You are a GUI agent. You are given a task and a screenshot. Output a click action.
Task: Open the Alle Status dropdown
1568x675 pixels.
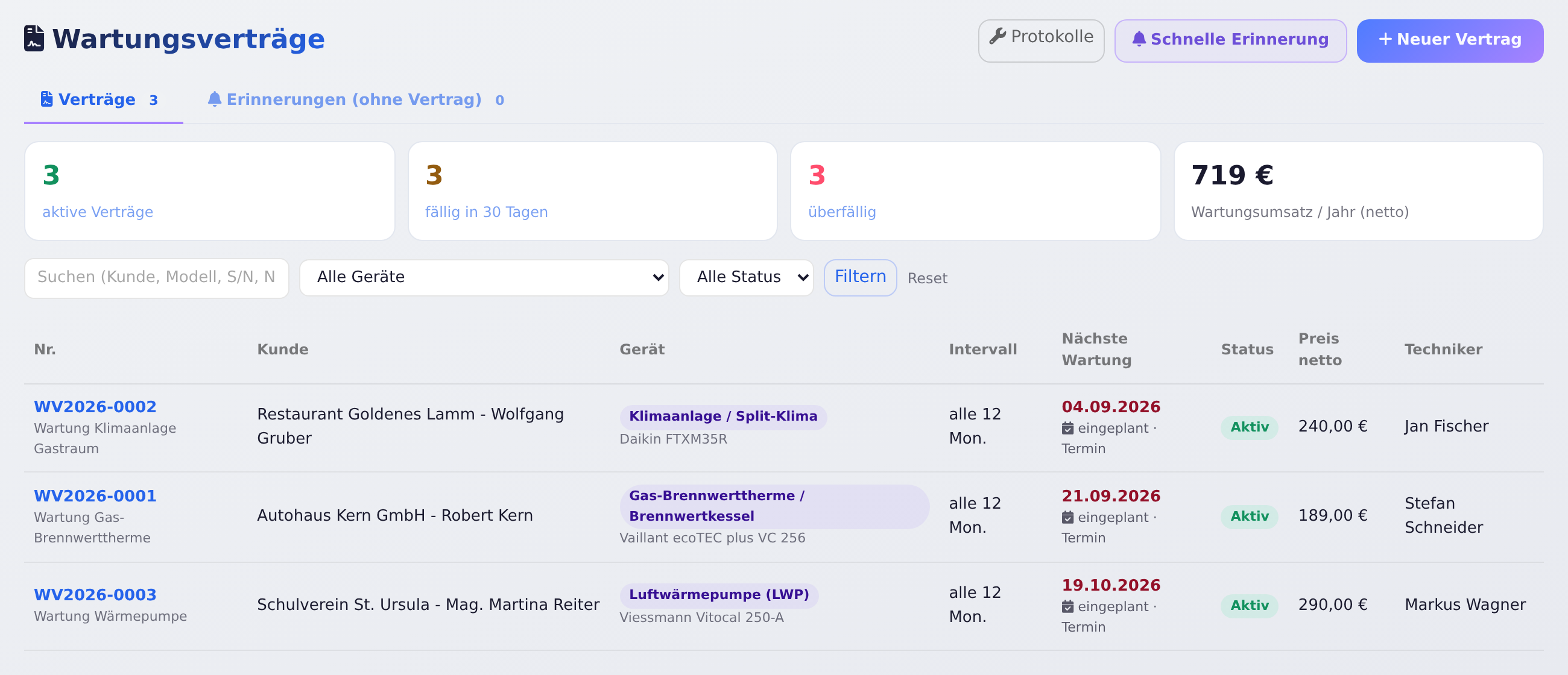(746, 278)
